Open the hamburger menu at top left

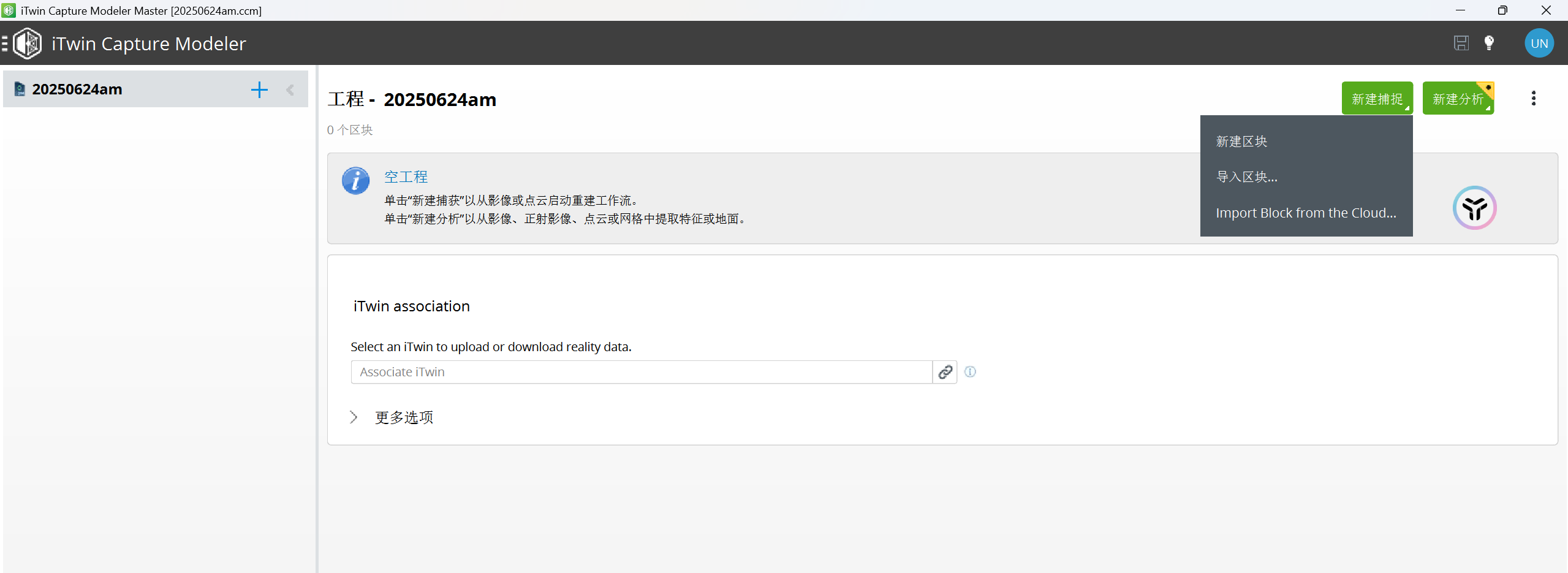coord(5,44)
